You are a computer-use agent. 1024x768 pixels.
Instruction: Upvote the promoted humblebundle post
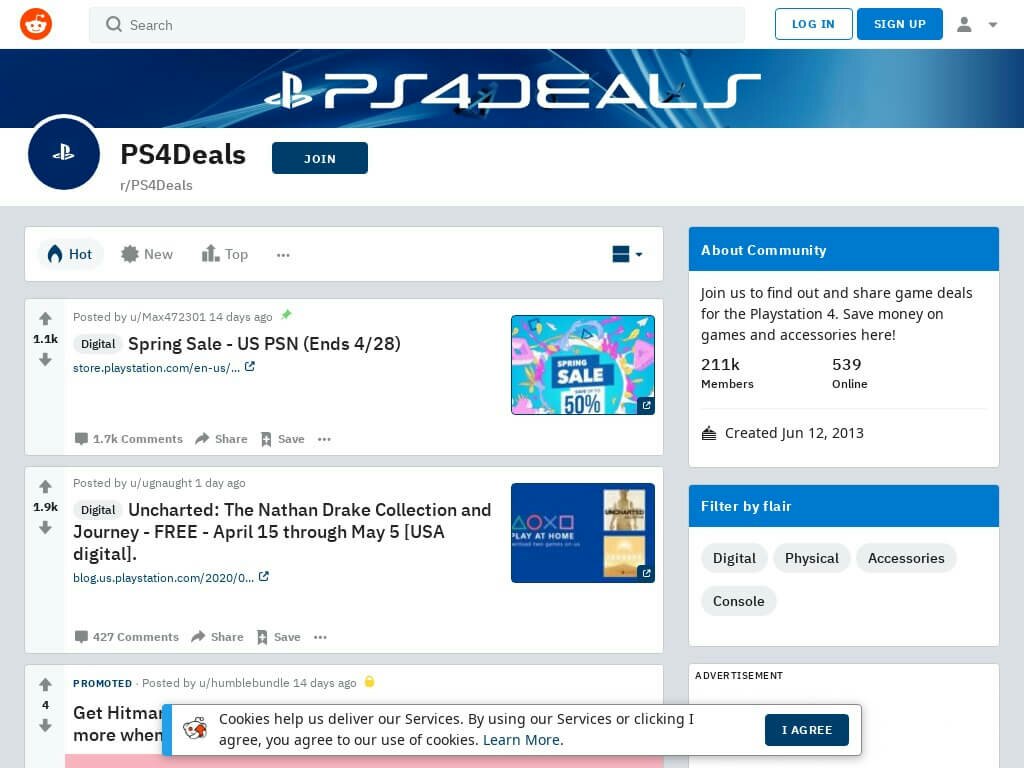tap(45, 684)
